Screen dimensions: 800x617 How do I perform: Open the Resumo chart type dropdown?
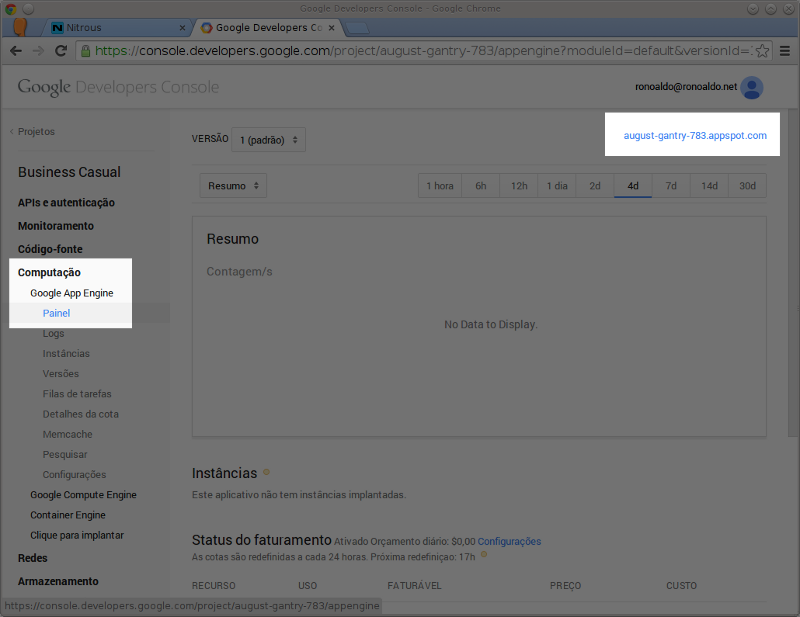(233, 186)
